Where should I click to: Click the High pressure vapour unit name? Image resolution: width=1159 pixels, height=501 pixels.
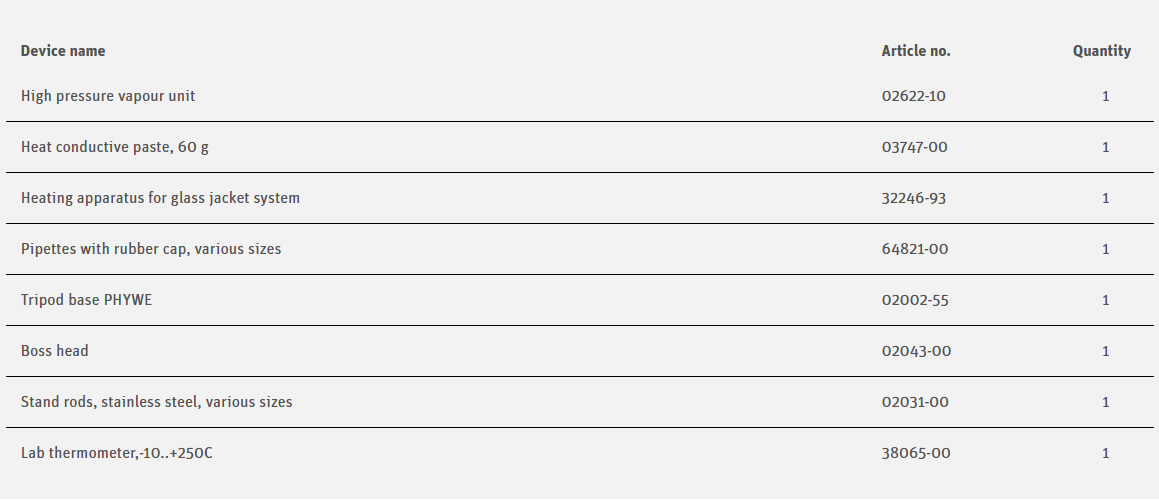click(108, 96)
